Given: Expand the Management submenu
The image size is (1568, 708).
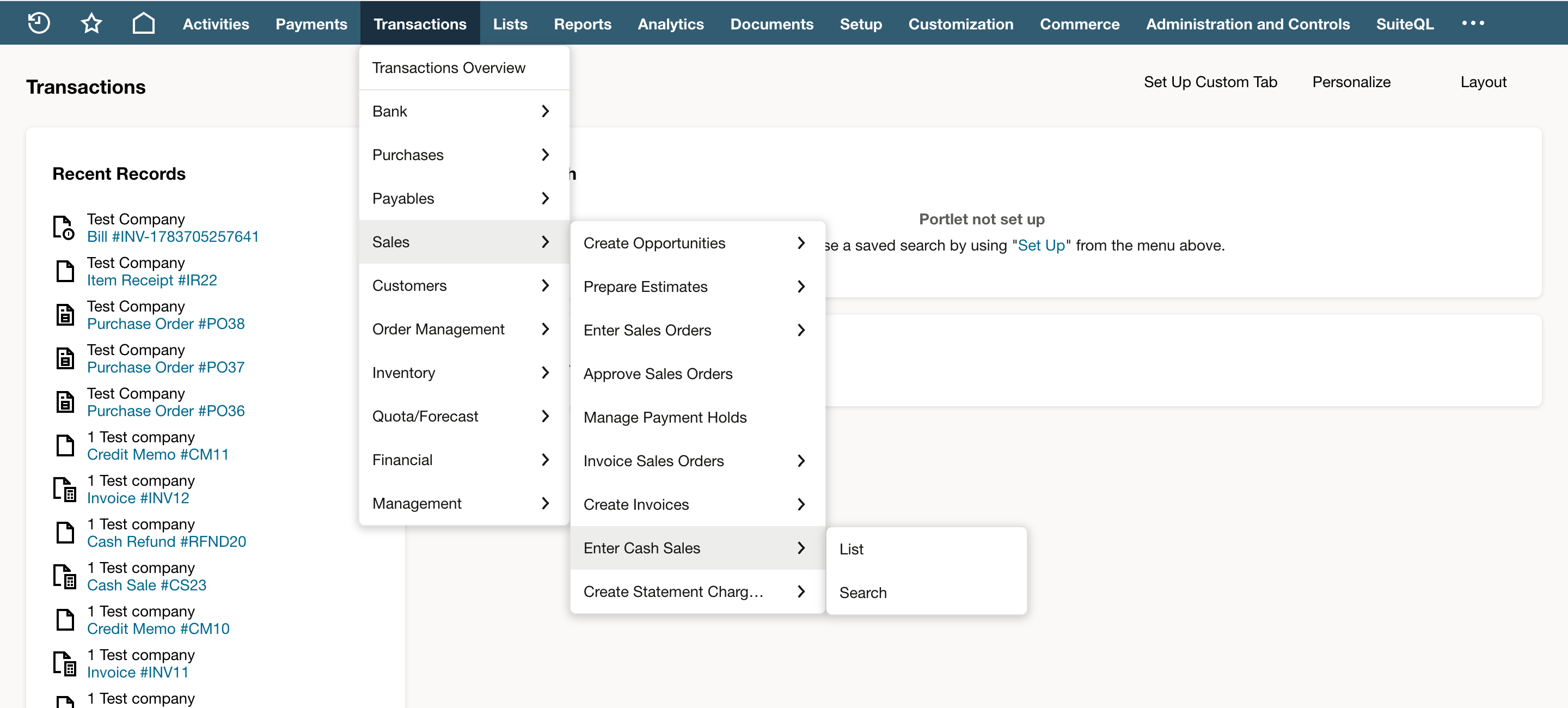Looking at the screenshot, I should 464,503.
